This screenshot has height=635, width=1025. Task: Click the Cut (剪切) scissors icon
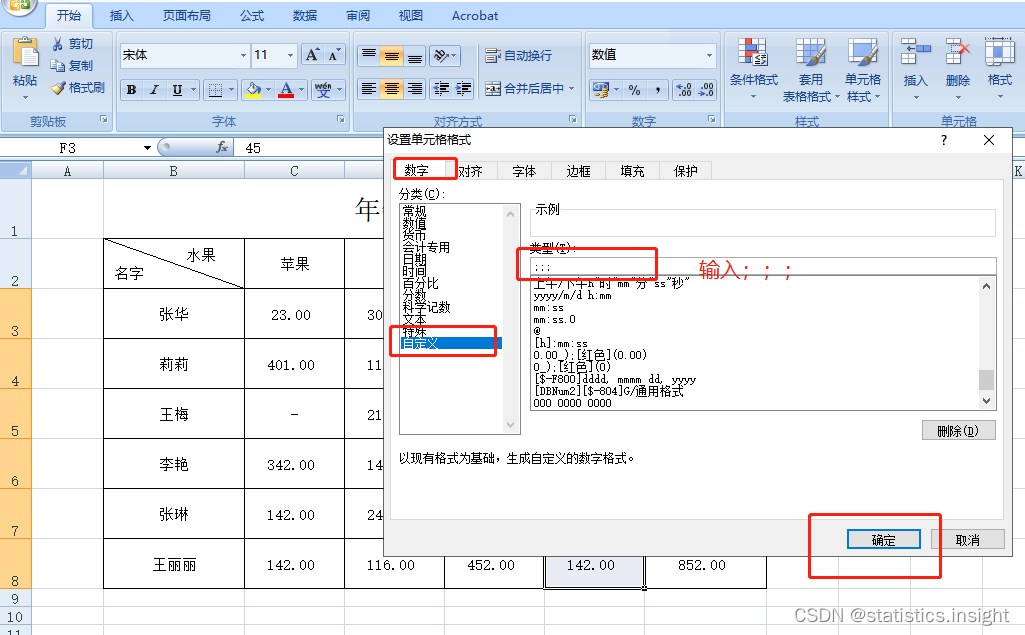pyautogui.click(x=58, y=44)
